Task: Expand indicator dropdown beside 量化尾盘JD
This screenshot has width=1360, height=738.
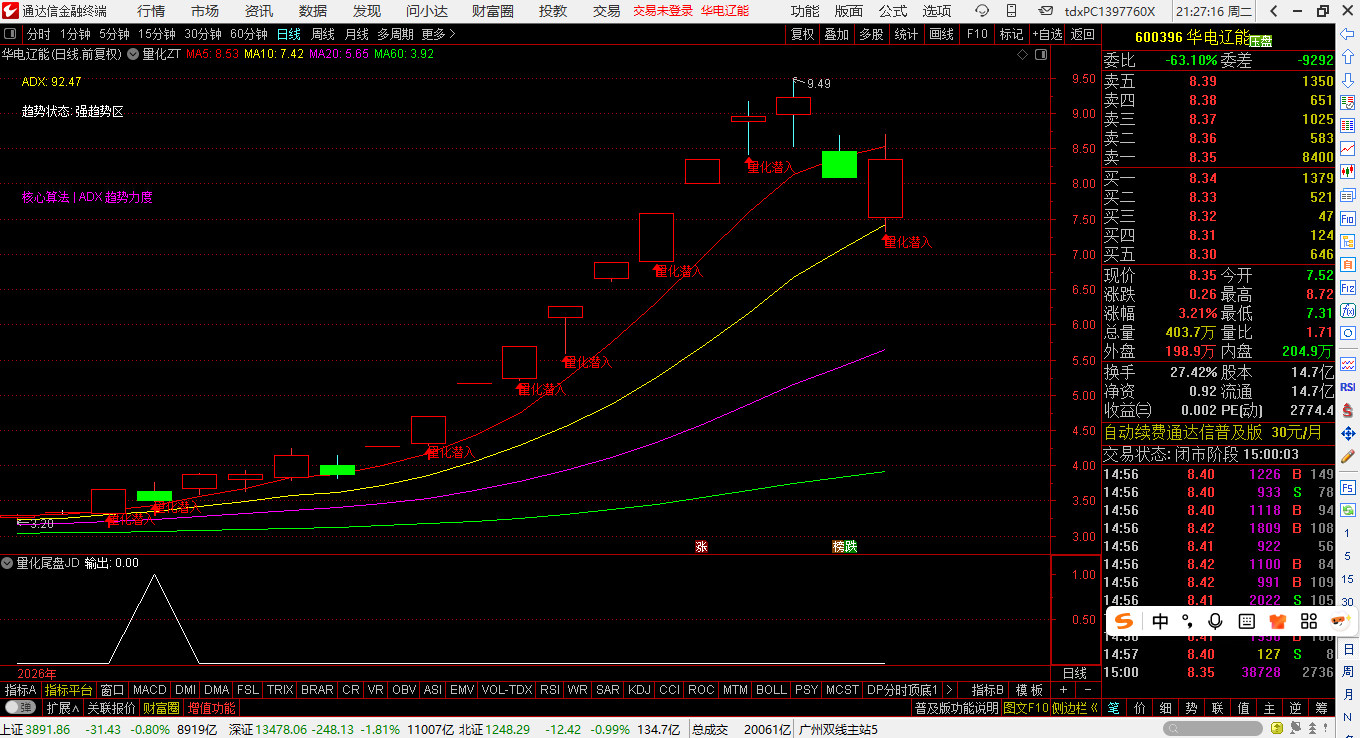Action: (x=9, y=563)
